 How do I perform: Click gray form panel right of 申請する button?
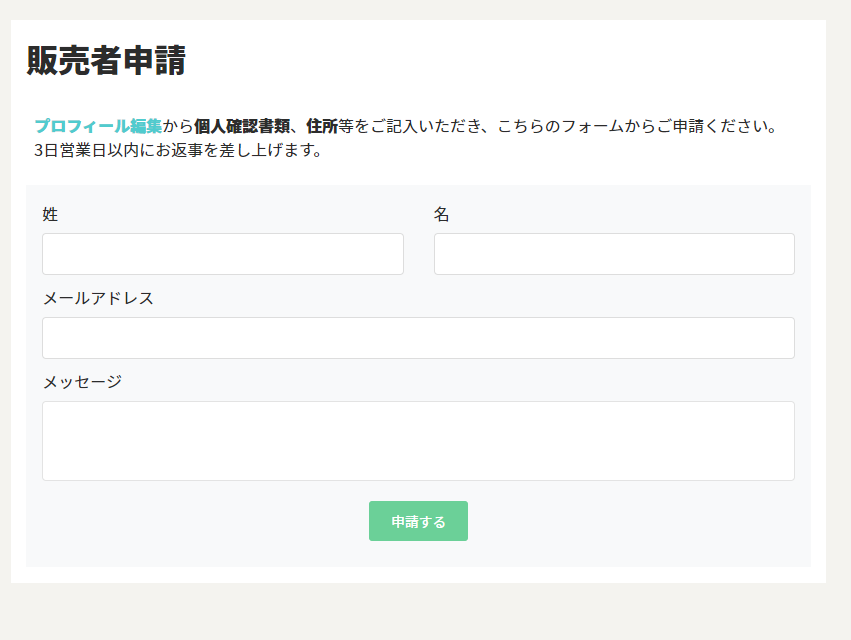tap(640, 521)
